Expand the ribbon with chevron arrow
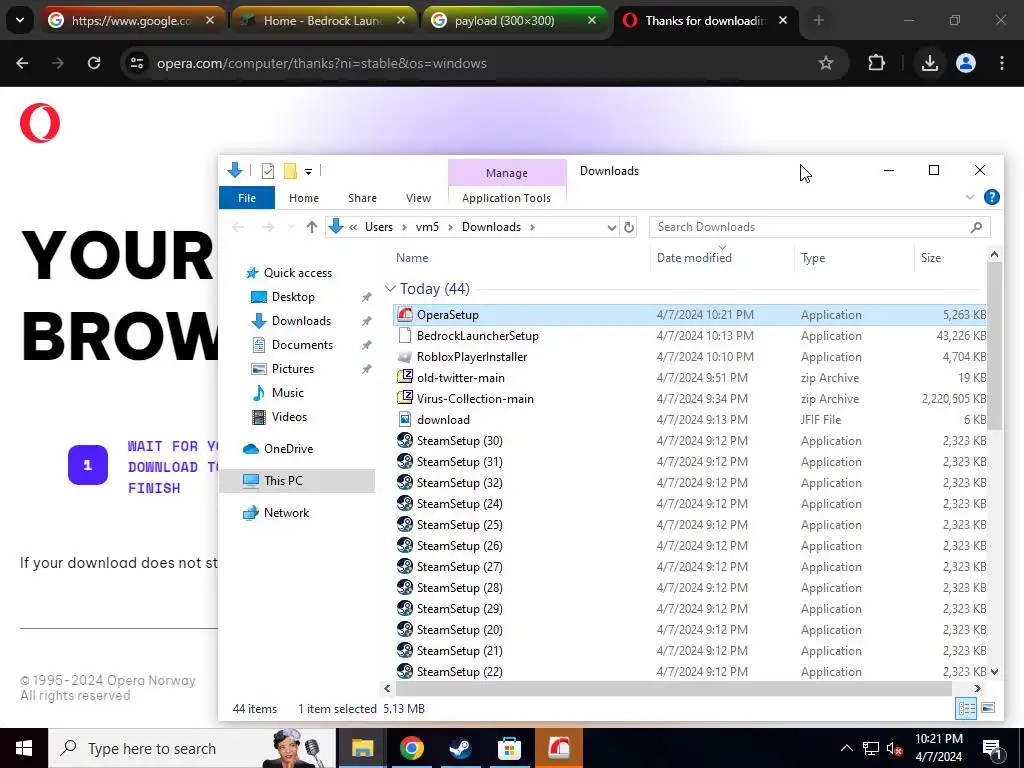The height and width of the screenshot is (768, 1024). 970,197
